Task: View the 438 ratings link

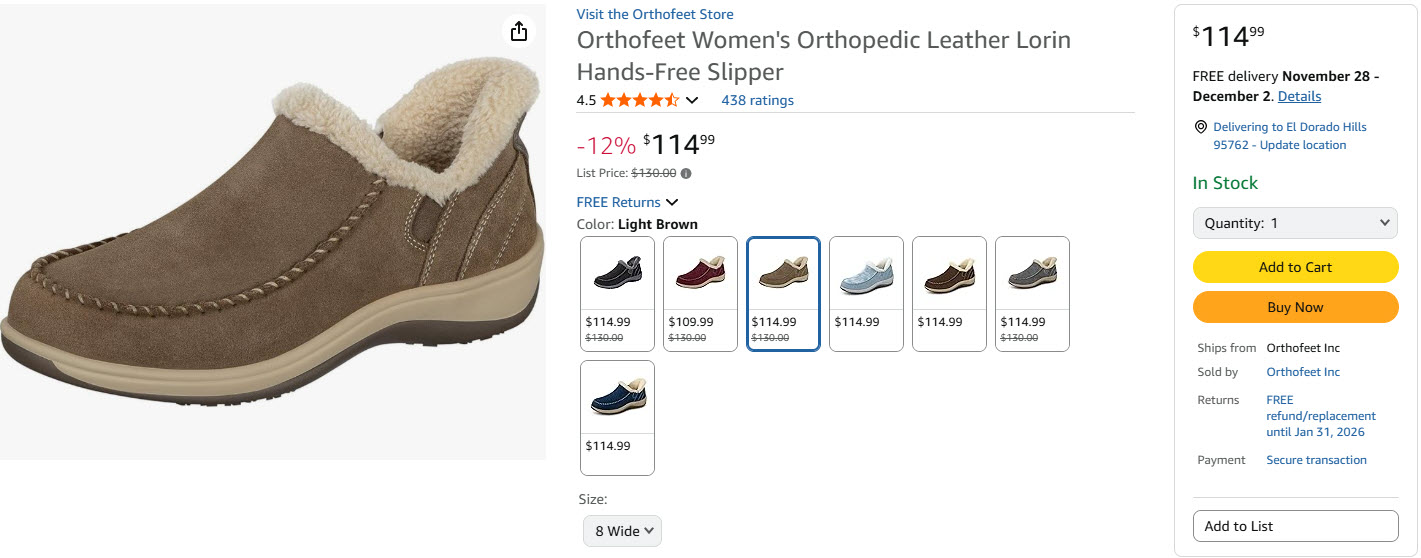Action: pos(757,100)
